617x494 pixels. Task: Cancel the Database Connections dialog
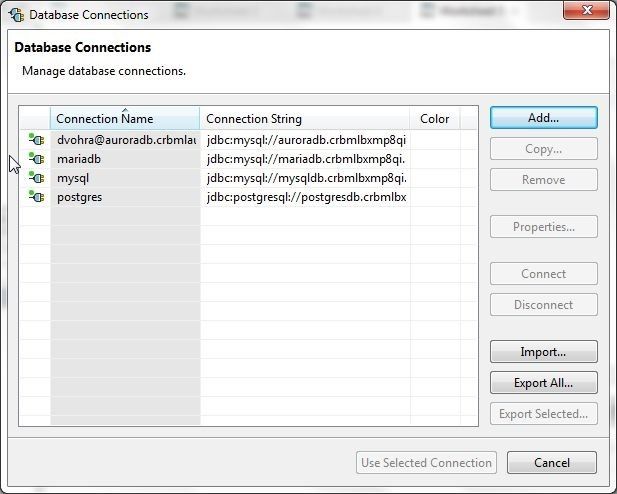click(552, 463)
